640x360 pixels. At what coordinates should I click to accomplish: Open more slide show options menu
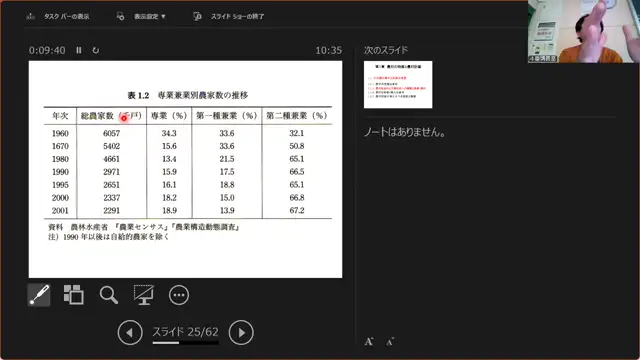(x=179, y=295)
